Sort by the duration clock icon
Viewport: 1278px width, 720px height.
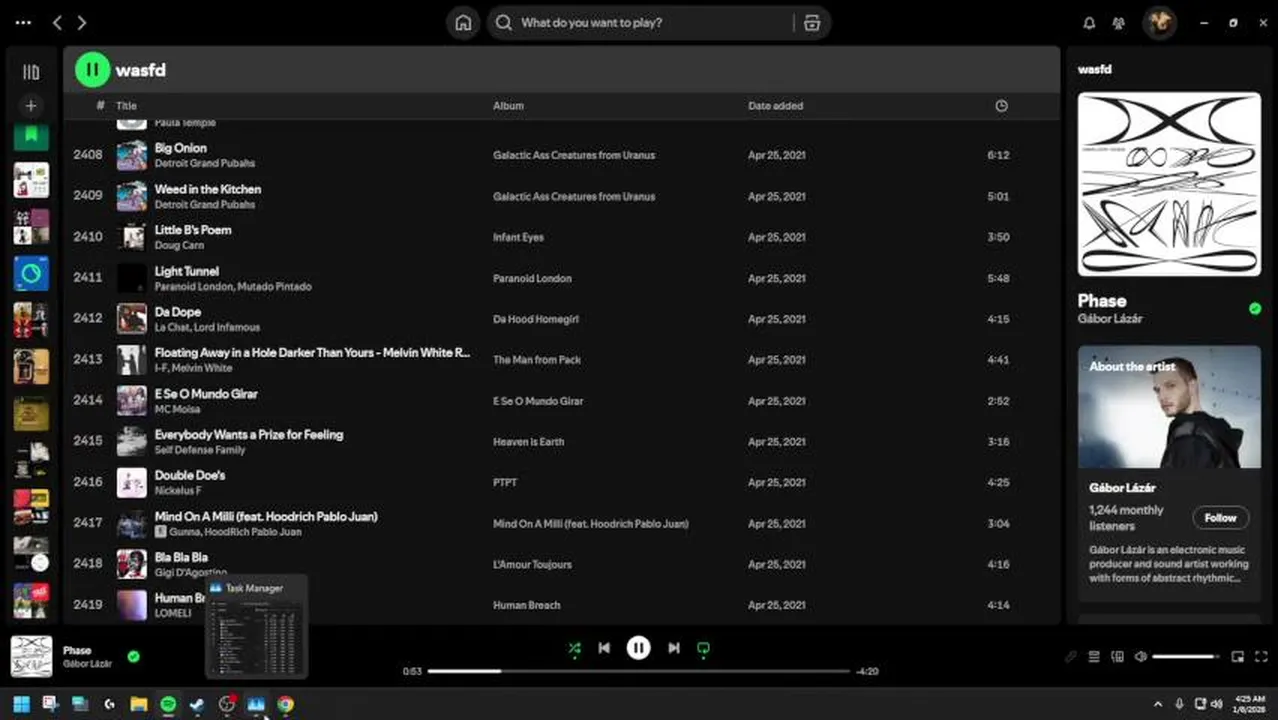pos(1001,106)
